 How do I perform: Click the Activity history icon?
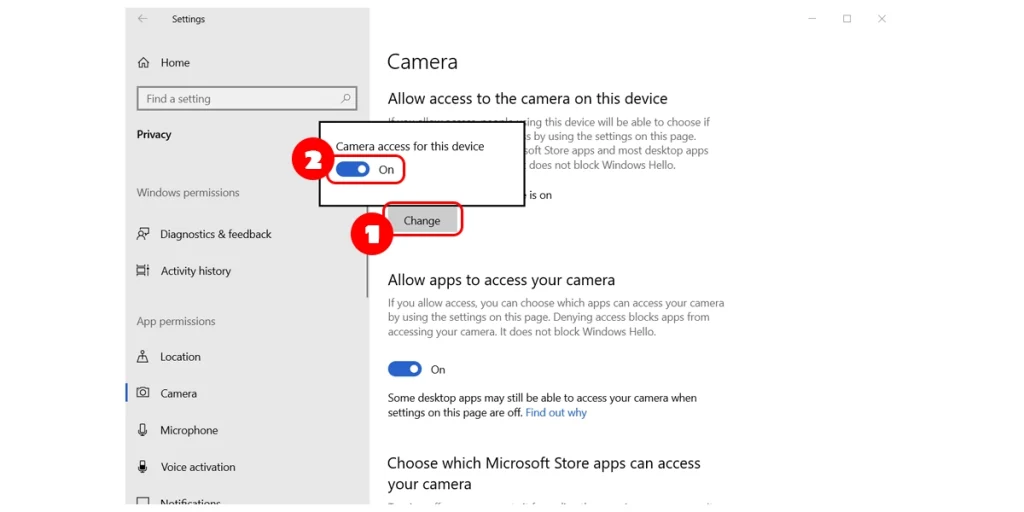143,271
